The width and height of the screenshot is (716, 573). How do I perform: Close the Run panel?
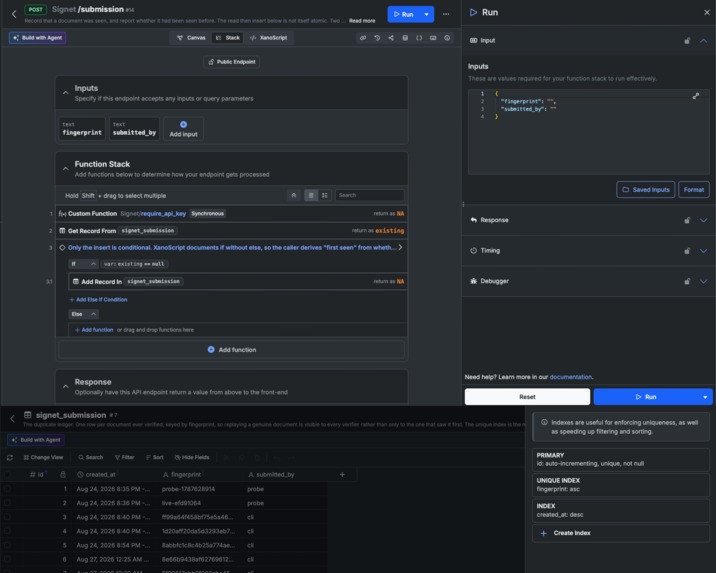(707, 12)
